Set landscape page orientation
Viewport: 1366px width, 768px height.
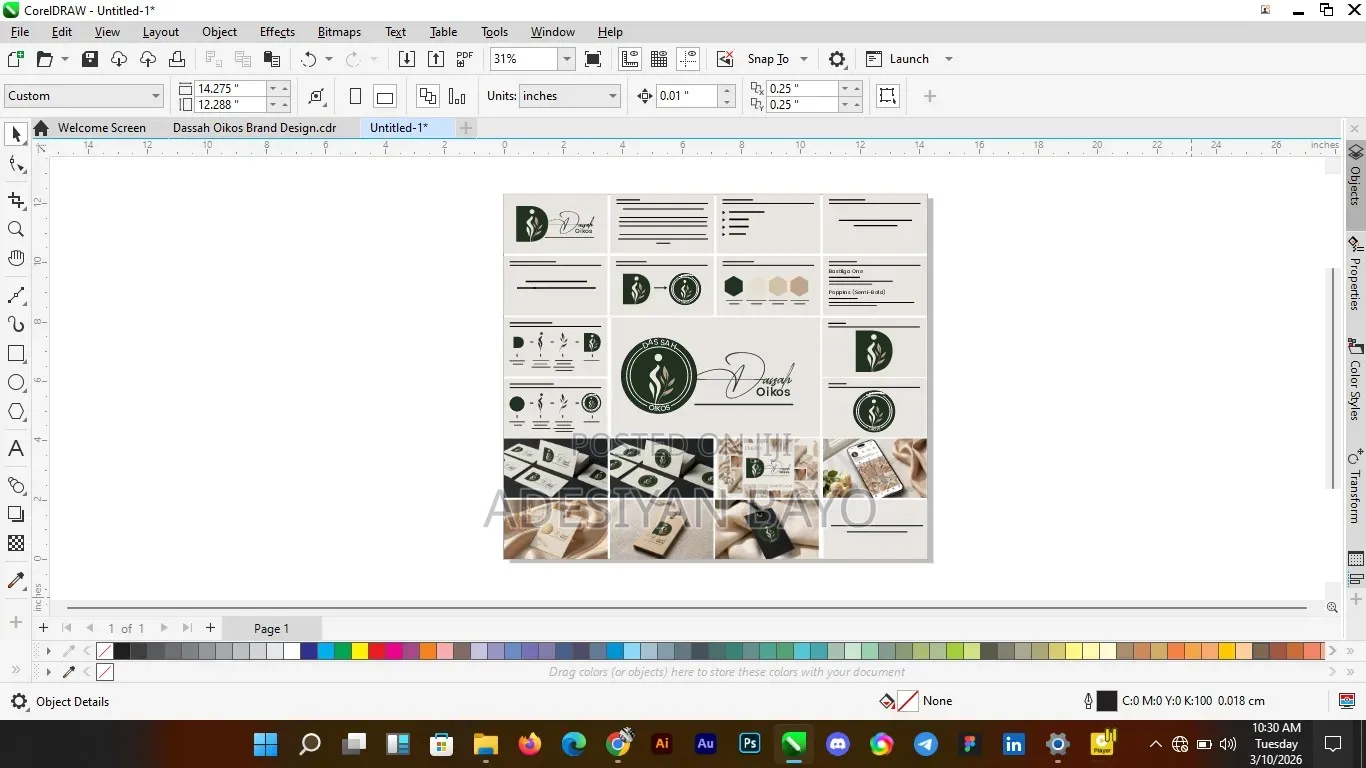(385, 96)
